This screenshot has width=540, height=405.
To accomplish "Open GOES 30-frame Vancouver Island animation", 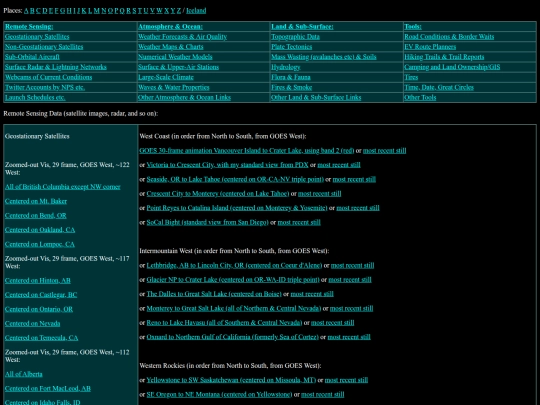I will (247, 150).
